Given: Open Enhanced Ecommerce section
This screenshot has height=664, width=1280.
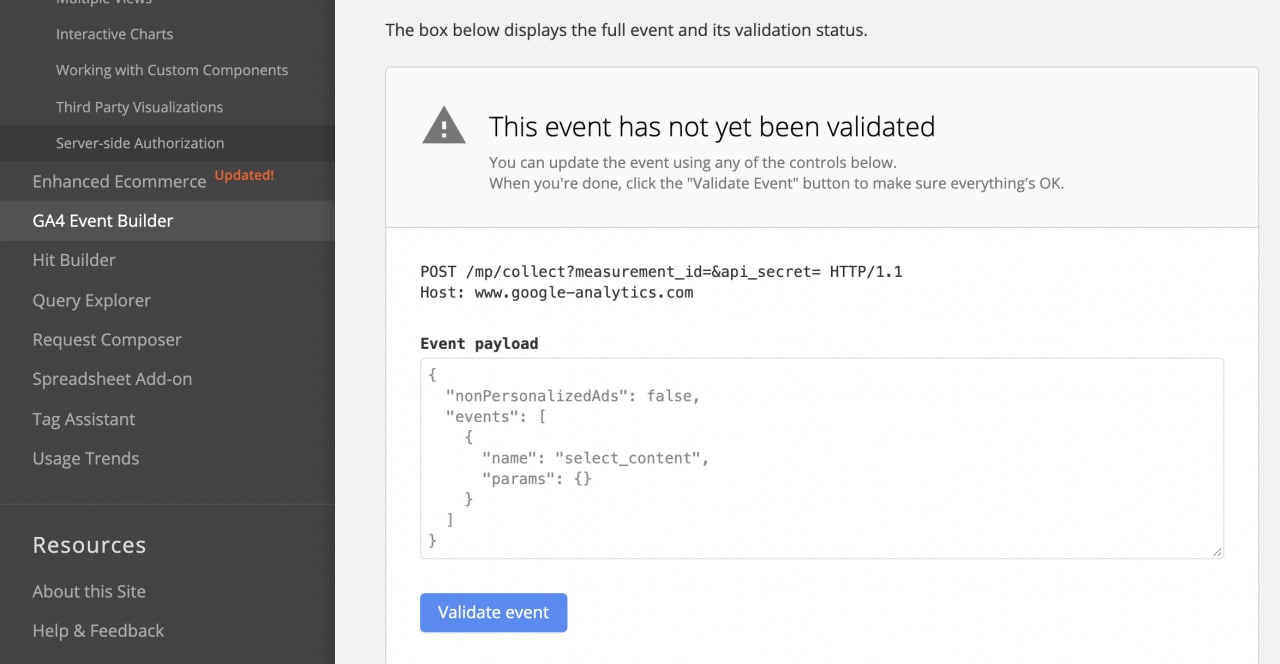Looking at the screenshot, I should (x=119, y=182).
